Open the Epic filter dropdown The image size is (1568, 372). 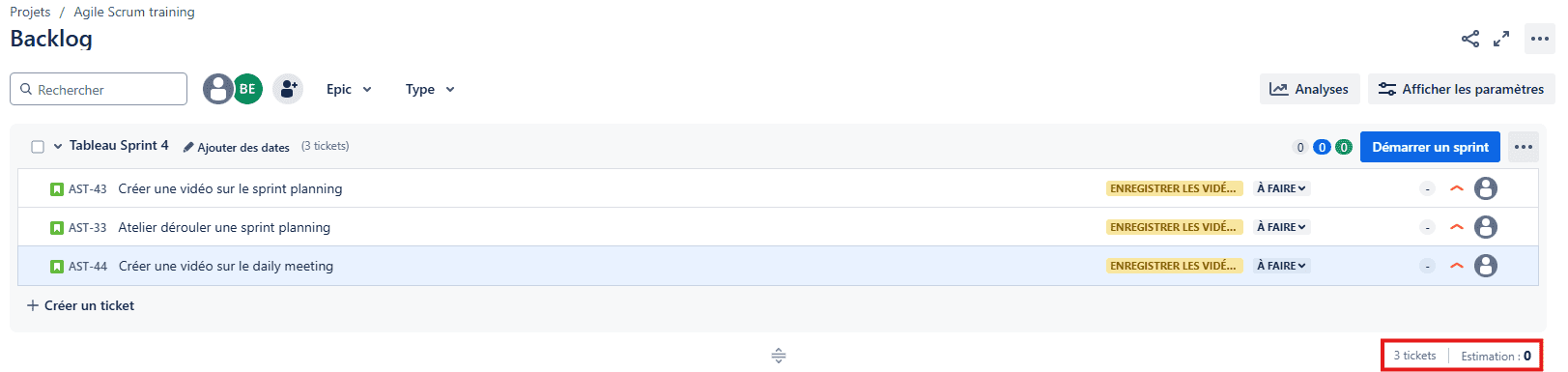[349, 89]
